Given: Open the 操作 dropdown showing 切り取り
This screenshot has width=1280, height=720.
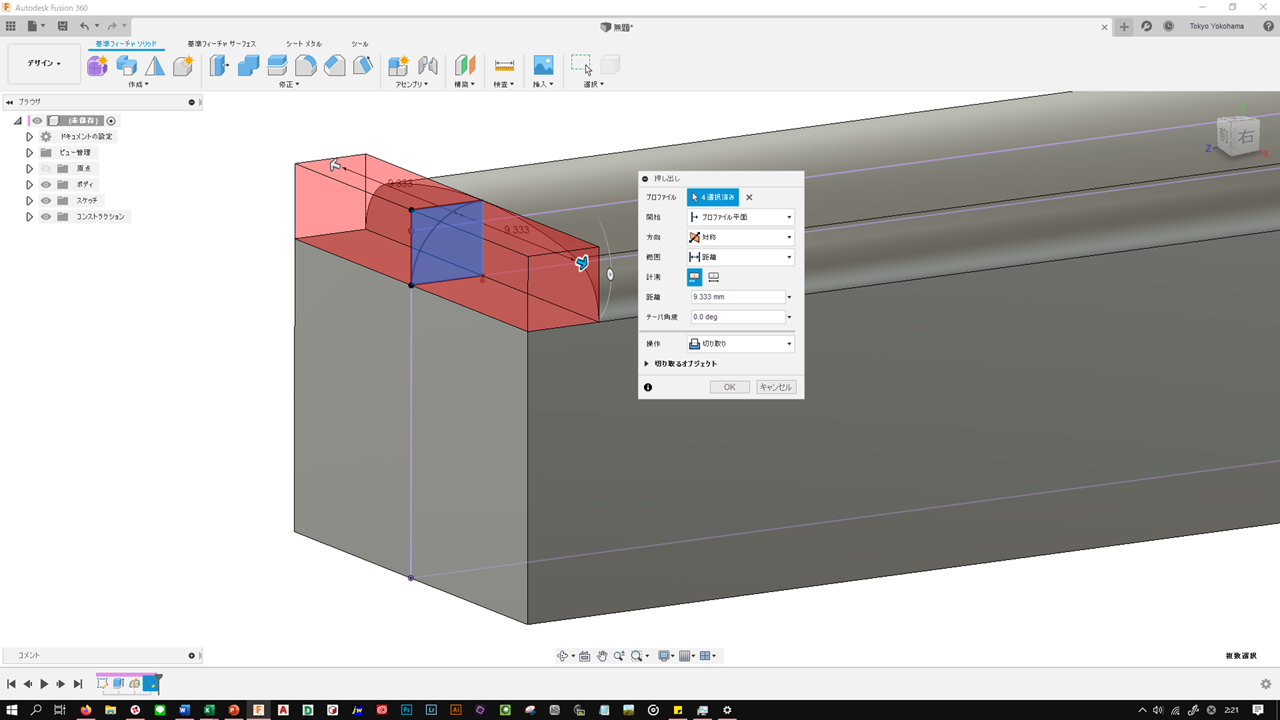Looking at the screenshot, I should point(740,344).
